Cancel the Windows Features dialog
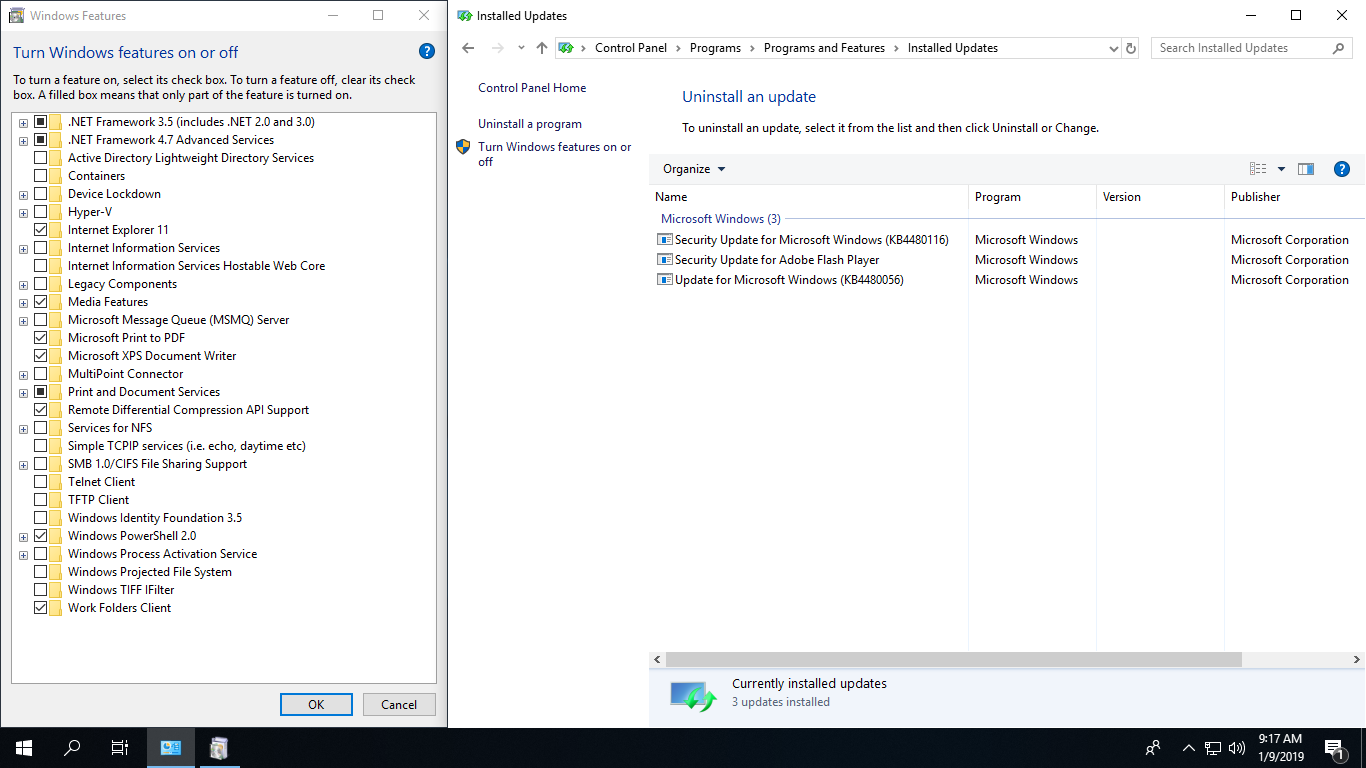Viewport: 1366px width, 768px height. click(x=399, y=704)
